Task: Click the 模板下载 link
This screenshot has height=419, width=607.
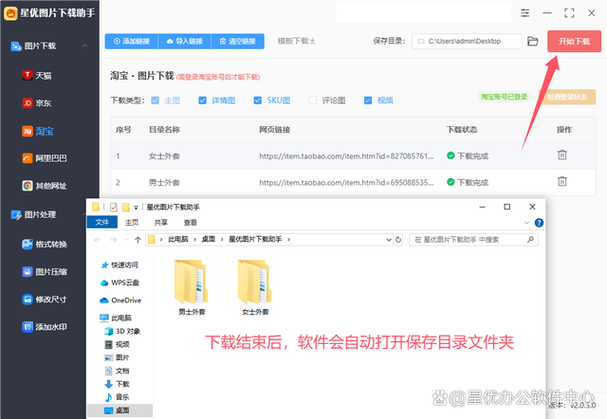Action: tap(297, 41)
